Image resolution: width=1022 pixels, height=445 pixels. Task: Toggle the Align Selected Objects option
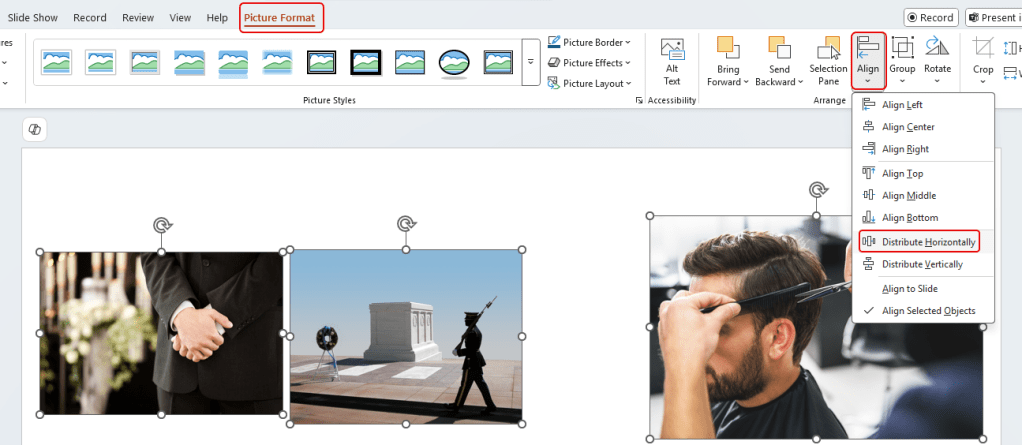(928, 311)
